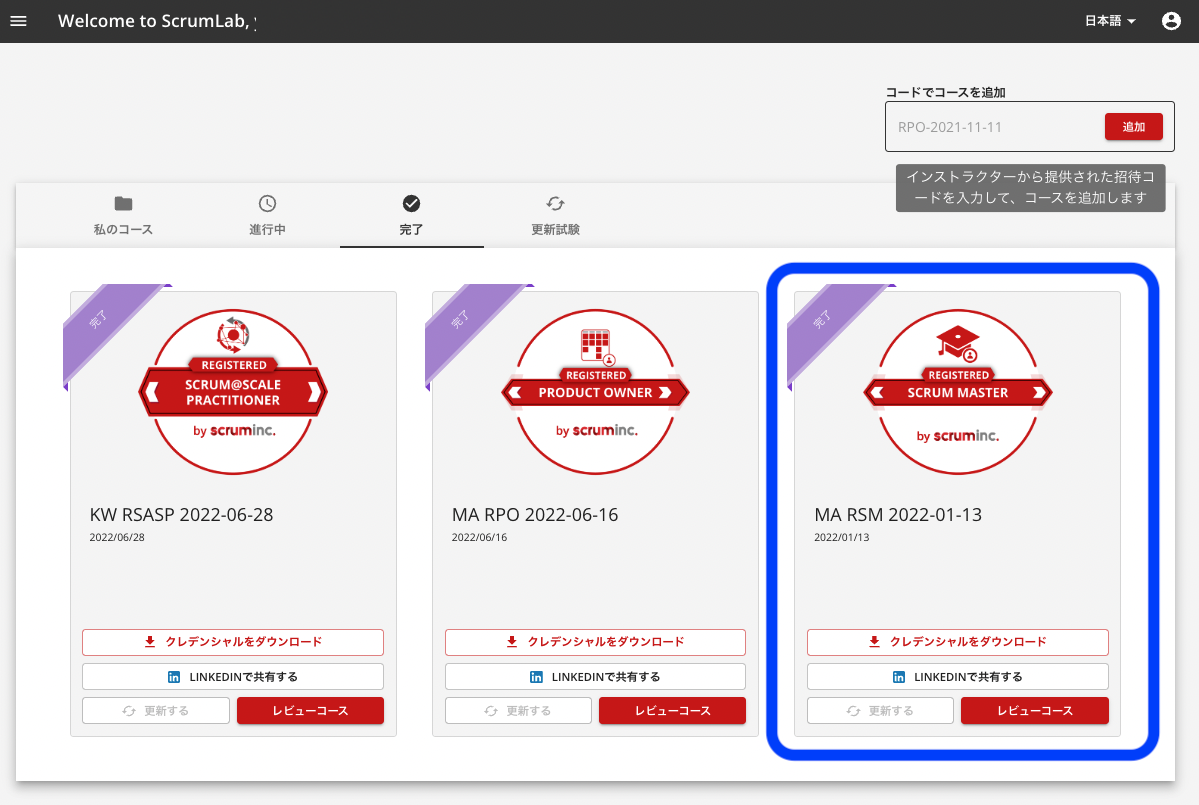
Task: Open レビューコース for MA RSM 2022-01-13
Action: tap(1035, 711)
